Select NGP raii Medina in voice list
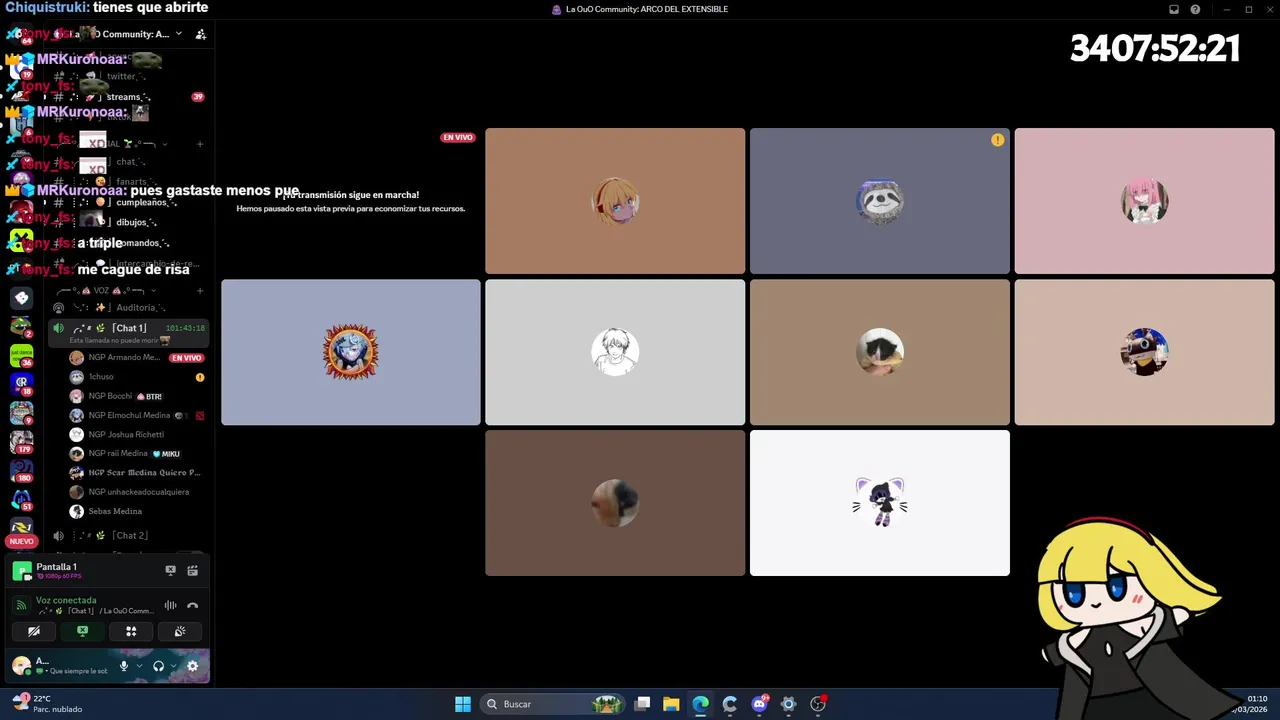This screenshot has width=1280, height=720. 136,453
